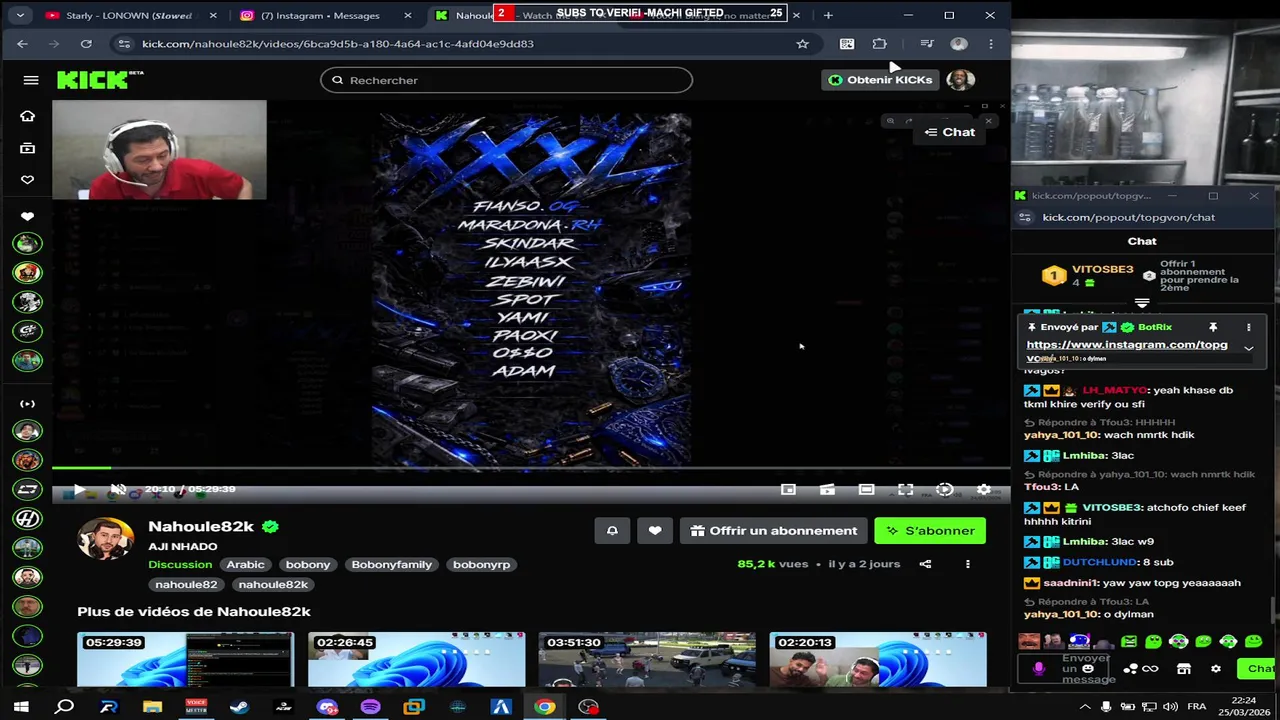Open Steam from the taskbar
Image resolution: width=1280 pixels, height=720 pixels.
point(239,707)
